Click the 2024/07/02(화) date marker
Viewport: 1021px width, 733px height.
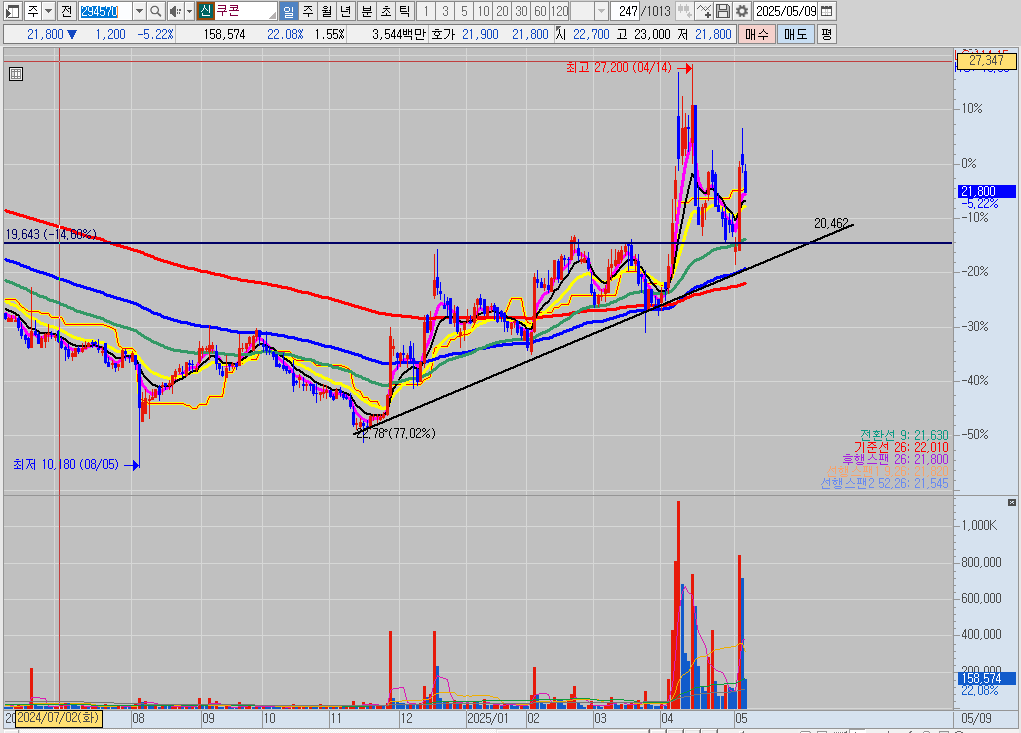[58, 719]
